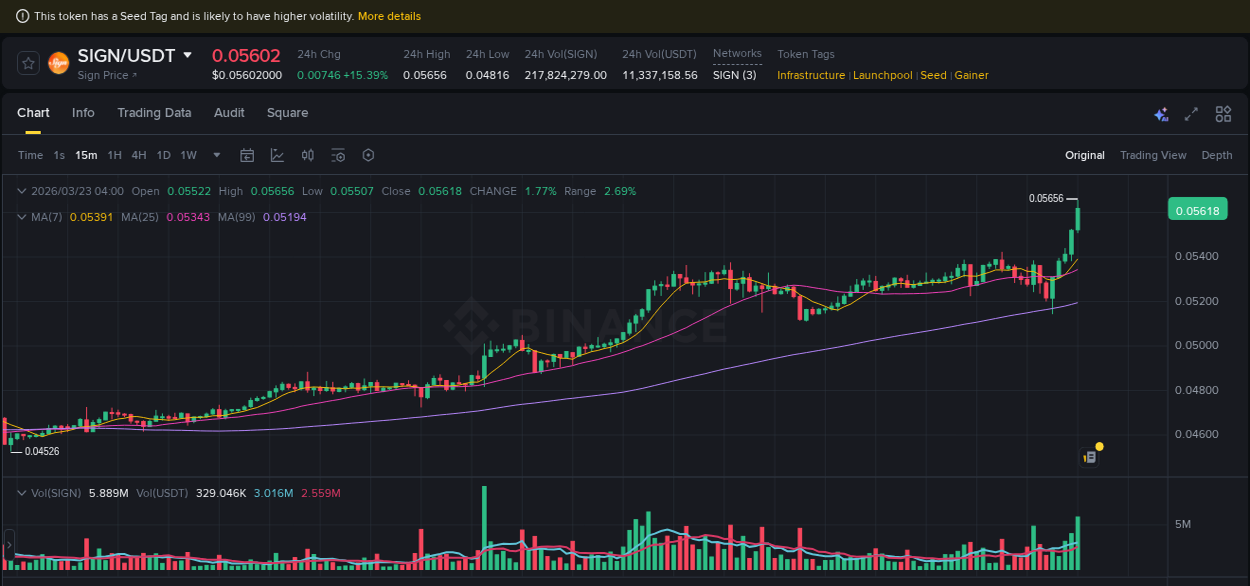Expand the chart to fullscreen
Image resolution: width=1250 pixels, height=586 pixels.
[1191, 114]
